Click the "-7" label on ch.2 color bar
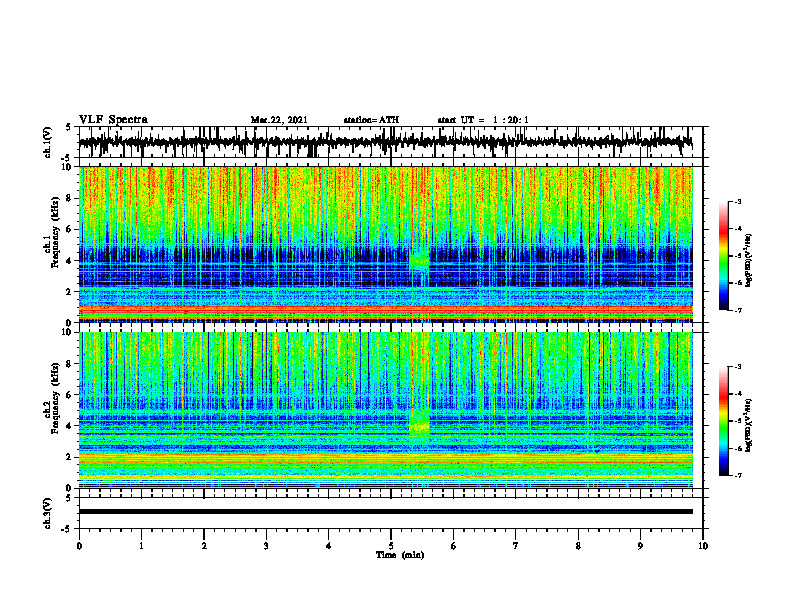792x612 pixels. (x=737, y=475)
